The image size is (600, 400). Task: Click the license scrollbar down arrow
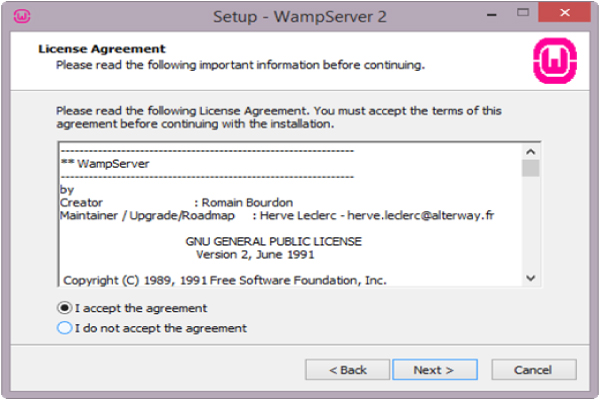(x=530, y=278)
